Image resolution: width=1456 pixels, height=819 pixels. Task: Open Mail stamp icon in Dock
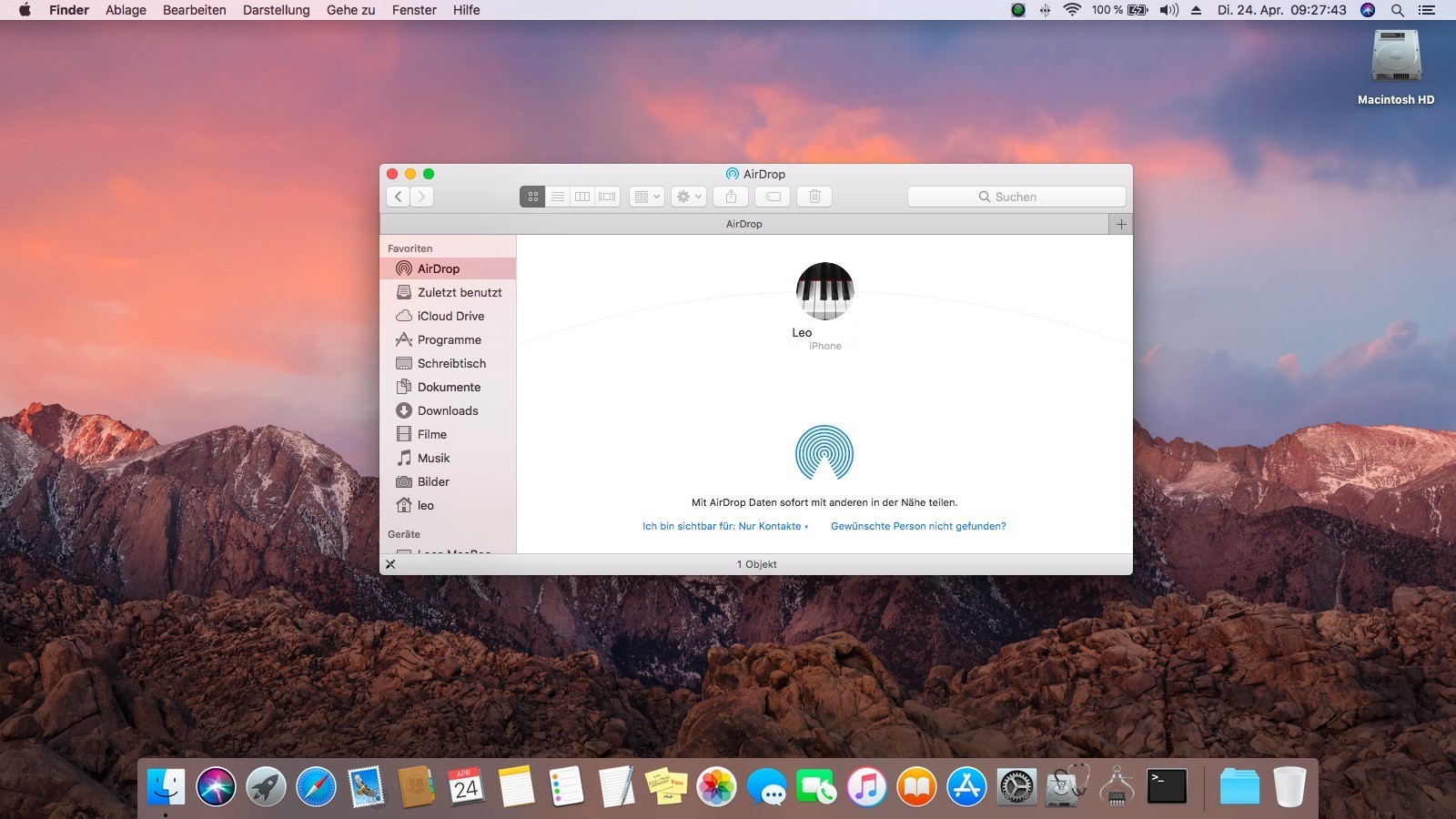click(x=366, y=786)
